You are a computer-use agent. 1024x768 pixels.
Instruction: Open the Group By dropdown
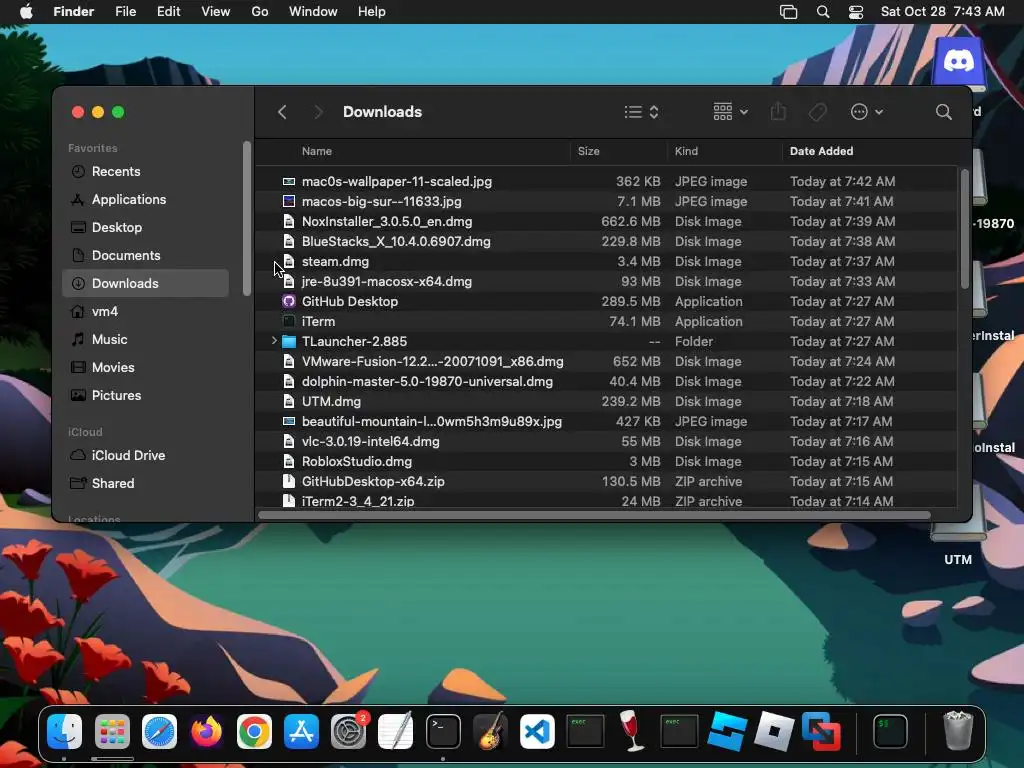(730, 112)
